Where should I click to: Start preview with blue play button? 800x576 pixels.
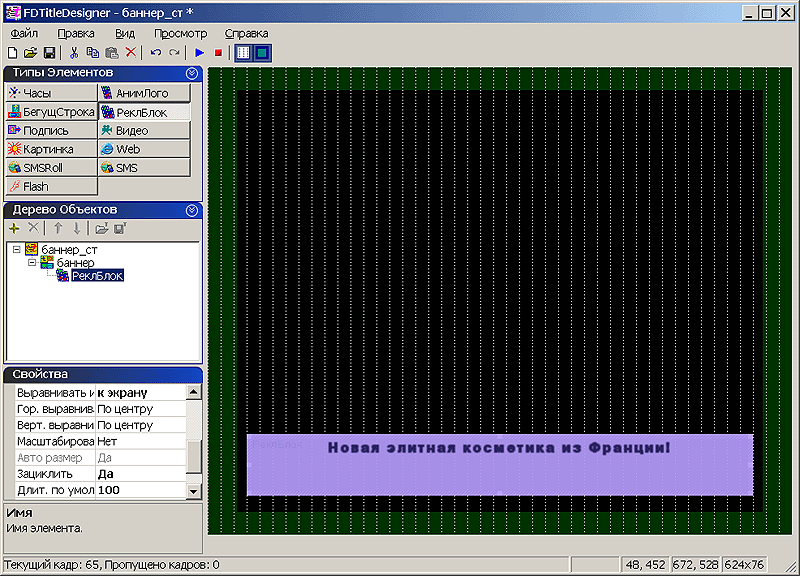tap(199, 53)
